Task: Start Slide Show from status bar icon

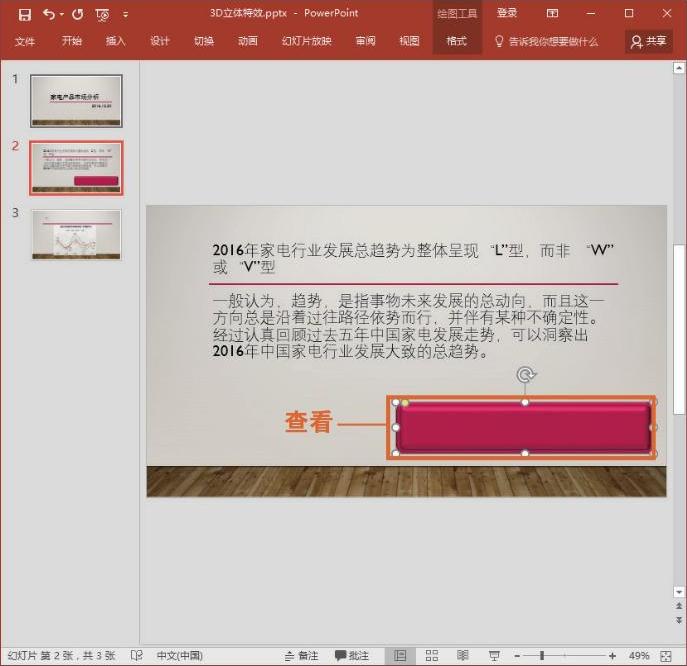Action: [494, 655]
